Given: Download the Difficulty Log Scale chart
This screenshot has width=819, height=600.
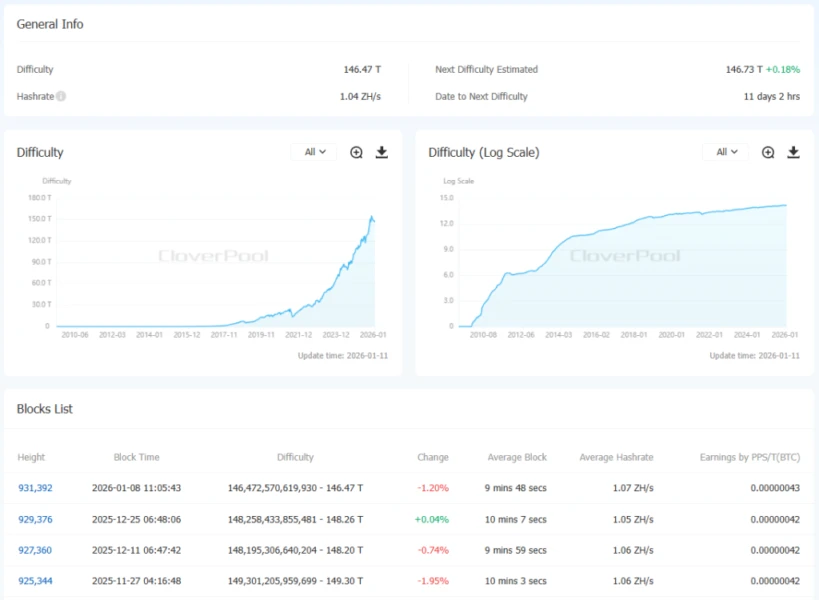Looking at the screenshot, I should [793, 152].
